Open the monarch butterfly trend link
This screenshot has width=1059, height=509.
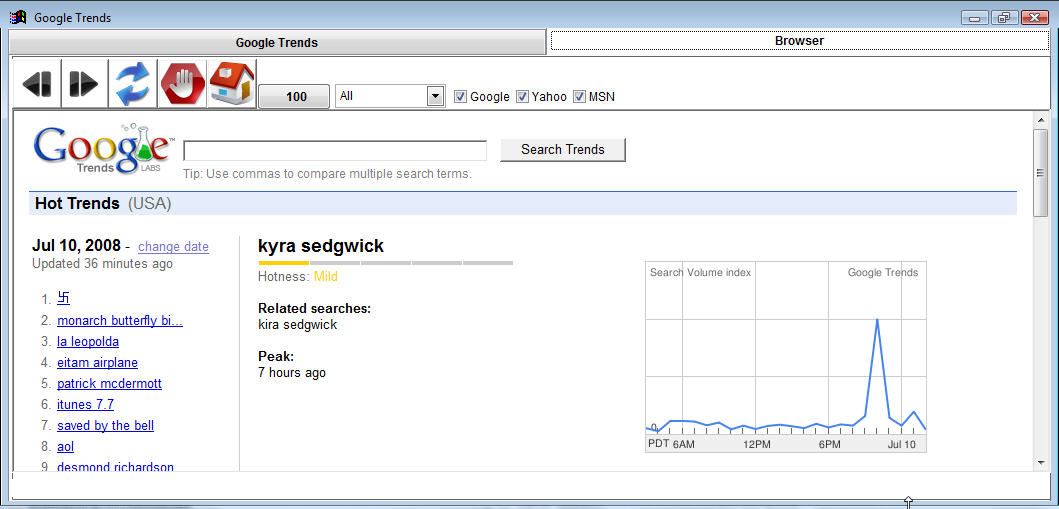click(120, 321)
